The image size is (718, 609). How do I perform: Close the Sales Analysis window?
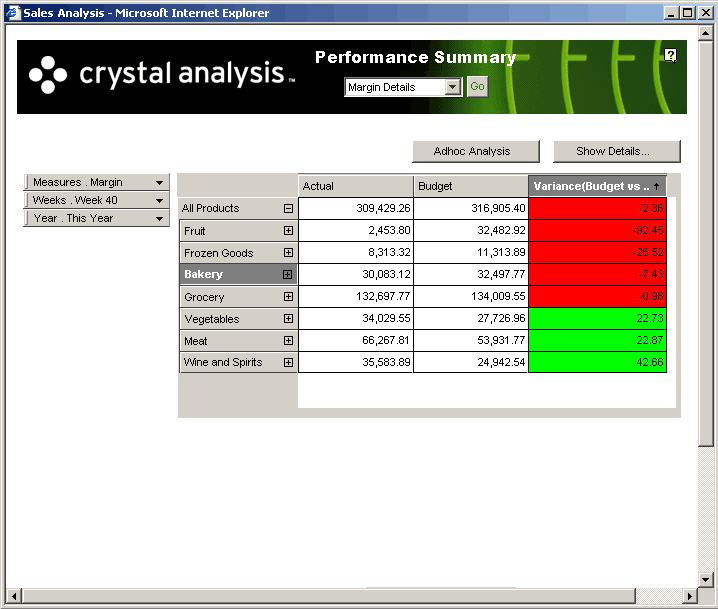tap(705, 13)
